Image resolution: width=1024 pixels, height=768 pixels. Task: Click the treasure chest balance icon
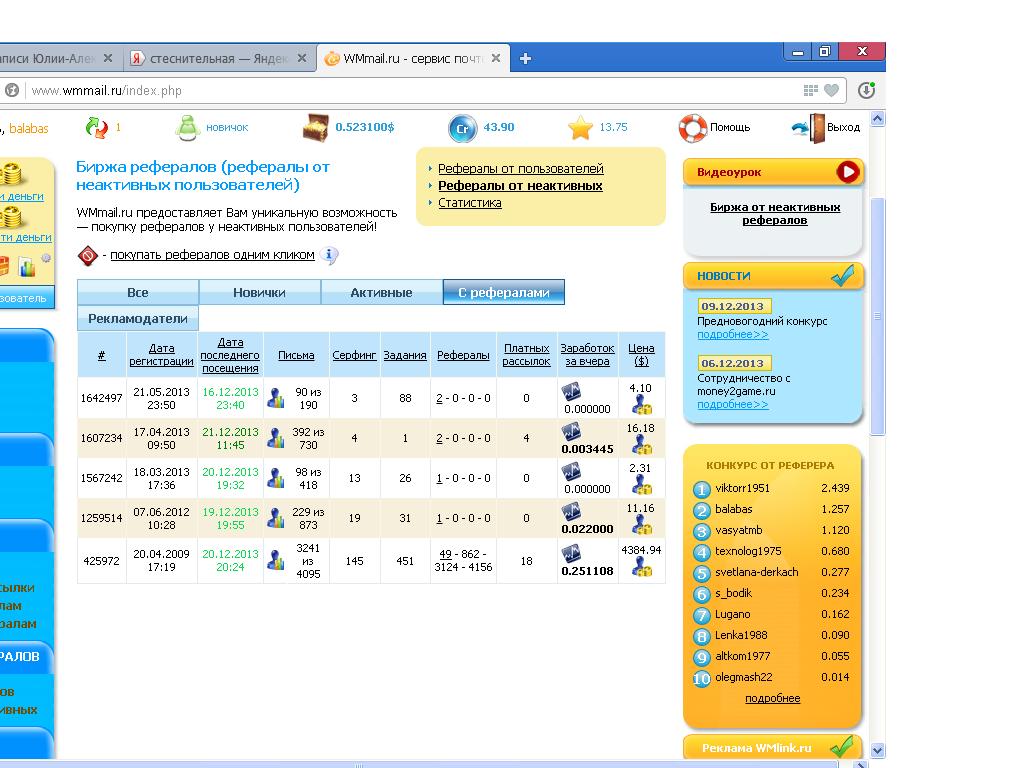tap(316, 128)
